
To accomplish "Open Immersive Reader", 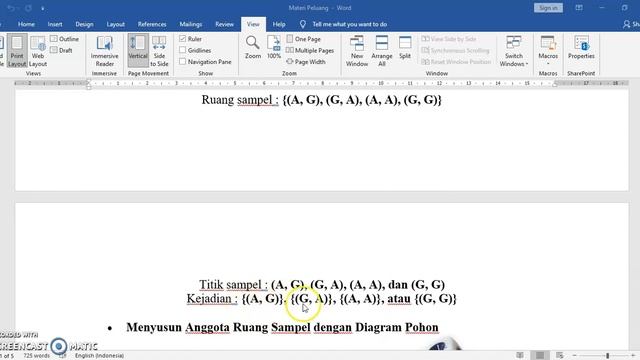I will pyautogui.click(x=104, y=51).
